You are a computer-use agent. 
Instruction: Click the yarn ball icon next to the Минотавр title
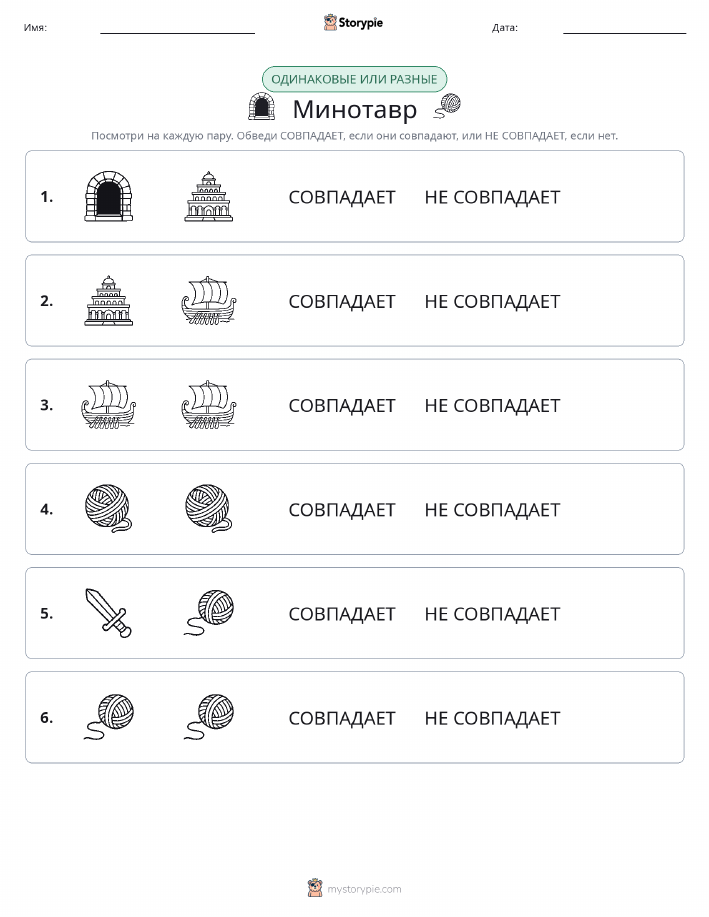tap(448, 106)
